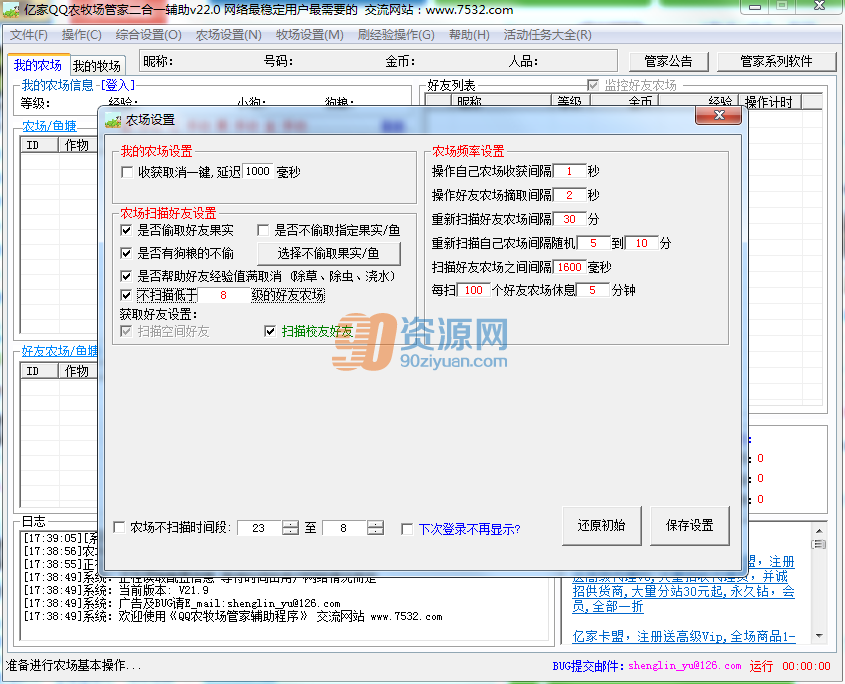Enable 农场不扫描时间段 checkbox
This screenshot has width=845, height=684.
coord(119,527)
